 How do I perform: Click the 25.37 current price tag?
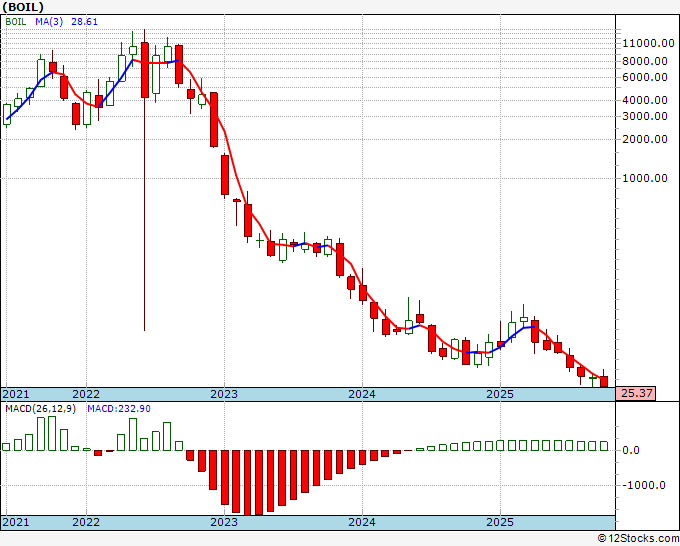pyautogui.click(x=635, y=393)
